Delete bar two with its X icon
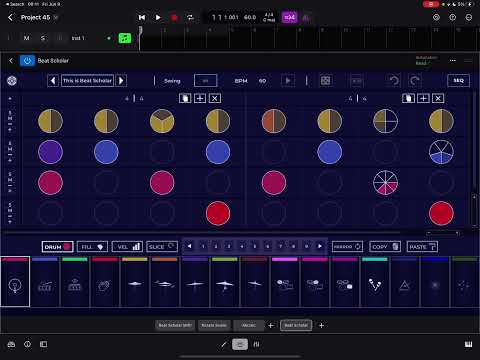The width and height of the screenshot is (480, 360). (x=438, y=98)
